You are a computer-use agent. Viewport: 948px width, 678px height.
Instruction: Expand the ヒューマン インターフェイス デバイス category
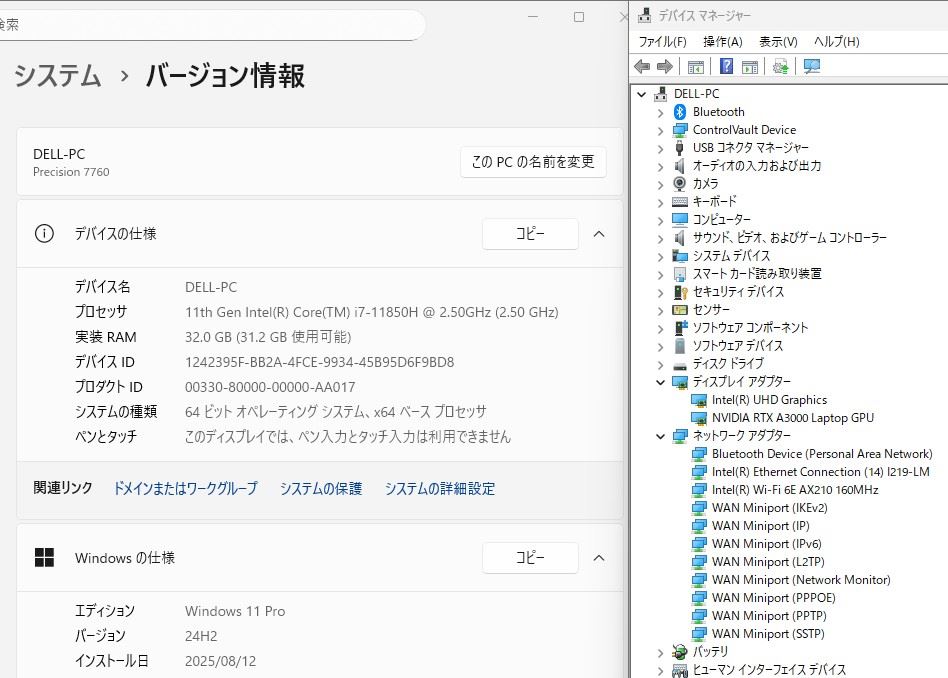(660, 671)
